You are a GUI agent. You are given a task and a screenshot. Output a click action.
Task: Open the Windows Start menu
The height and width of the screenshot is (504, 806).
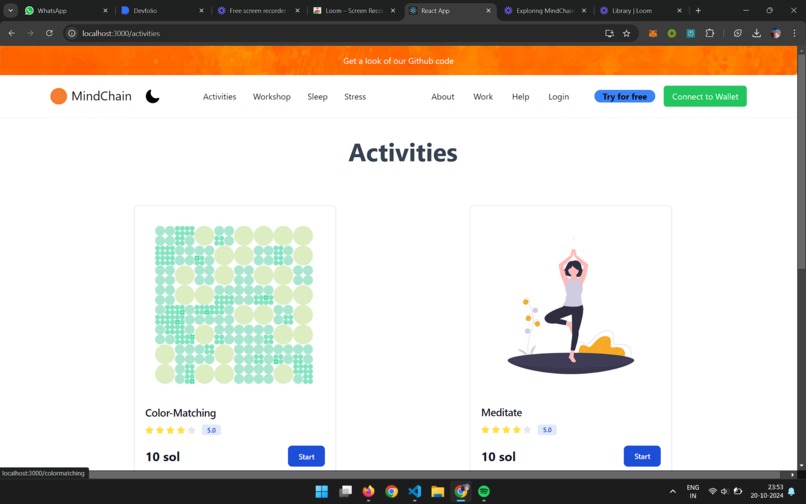point(322,492)
